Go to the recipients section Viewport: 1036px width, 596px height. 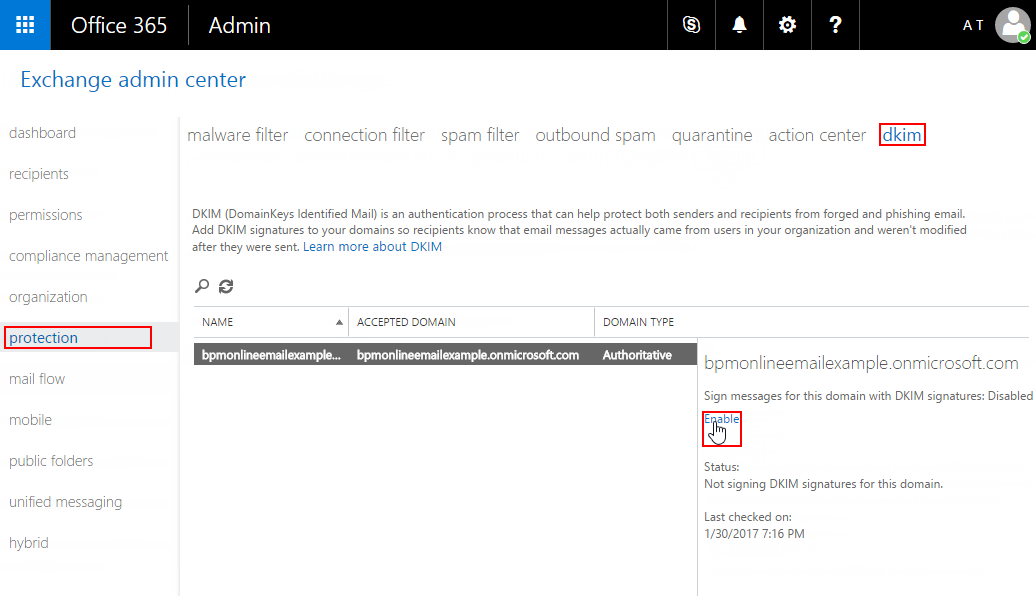click(38, 173)
